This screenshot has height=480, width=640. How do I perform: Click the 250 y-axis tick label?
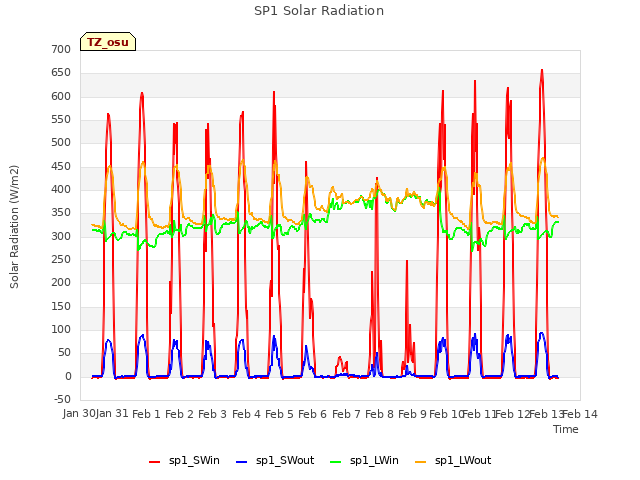(x=61, y=260)
